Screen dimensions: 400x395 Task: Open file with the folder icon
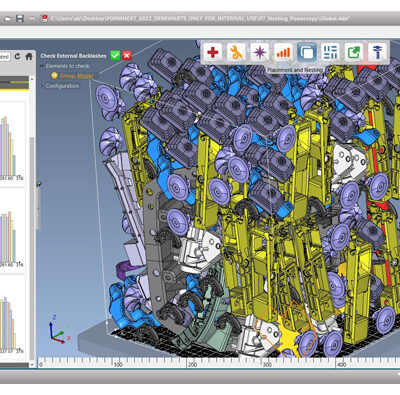(x=8, y=19)
